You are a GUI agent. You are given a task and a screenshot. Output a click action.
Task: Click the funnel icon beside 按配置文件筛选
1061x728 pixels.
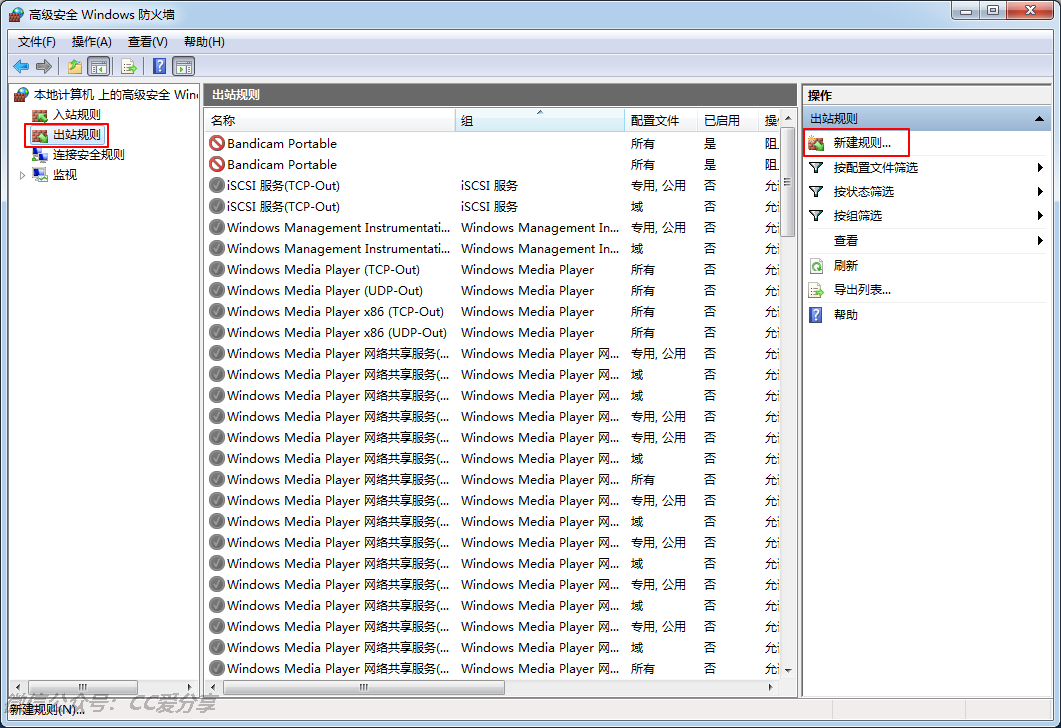pos(817,168)
